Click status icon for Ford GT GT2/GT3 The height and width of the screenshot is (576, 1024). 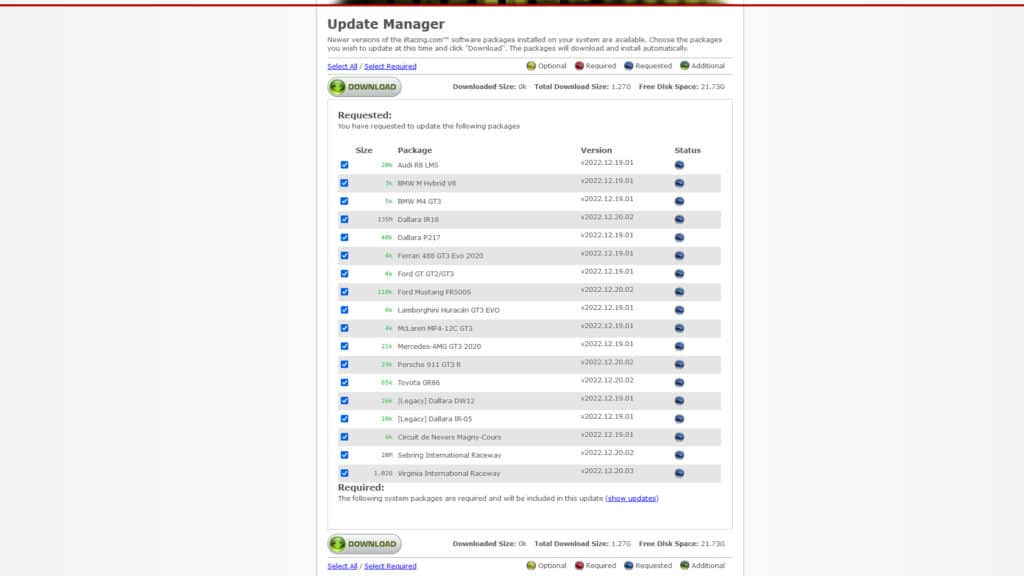[x=679, y=274]
